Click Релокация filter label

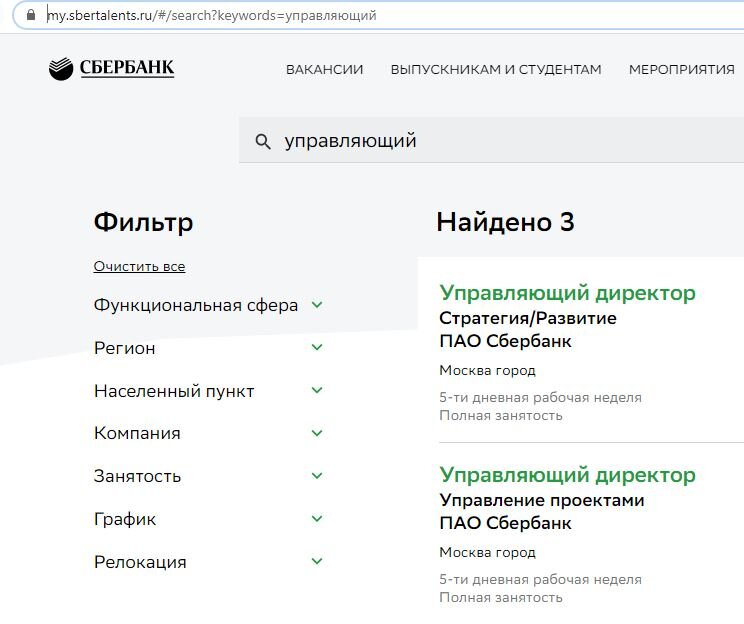point(140,562)
